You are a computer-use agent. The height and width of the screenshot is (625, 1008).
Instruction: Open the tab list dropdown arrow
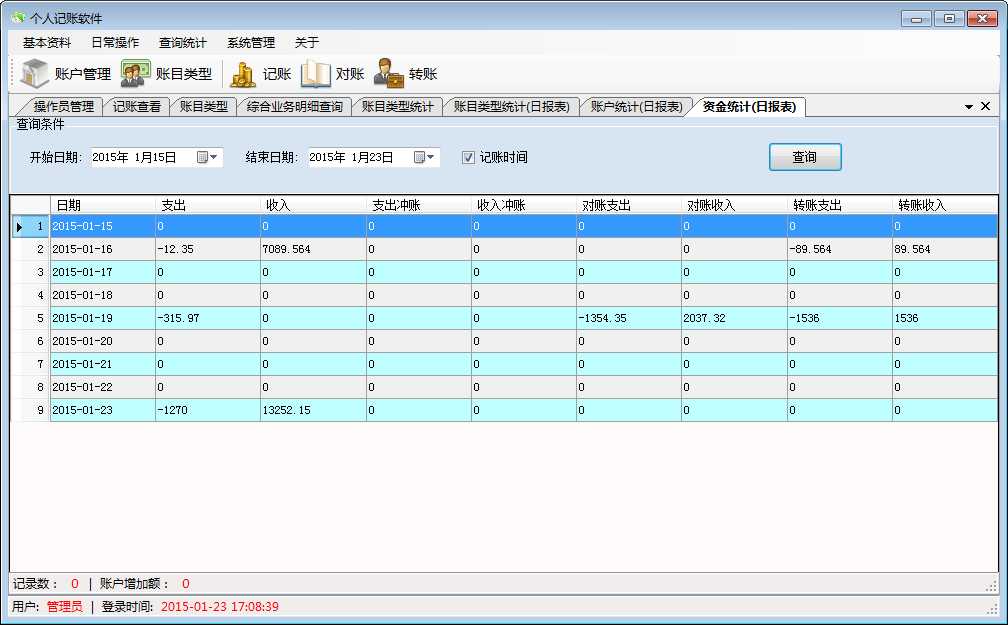click(969, 107)
